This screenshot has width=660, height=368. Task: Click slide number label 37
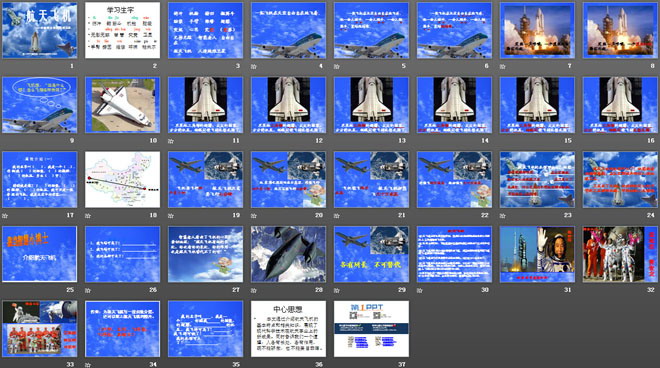[402, 365]
